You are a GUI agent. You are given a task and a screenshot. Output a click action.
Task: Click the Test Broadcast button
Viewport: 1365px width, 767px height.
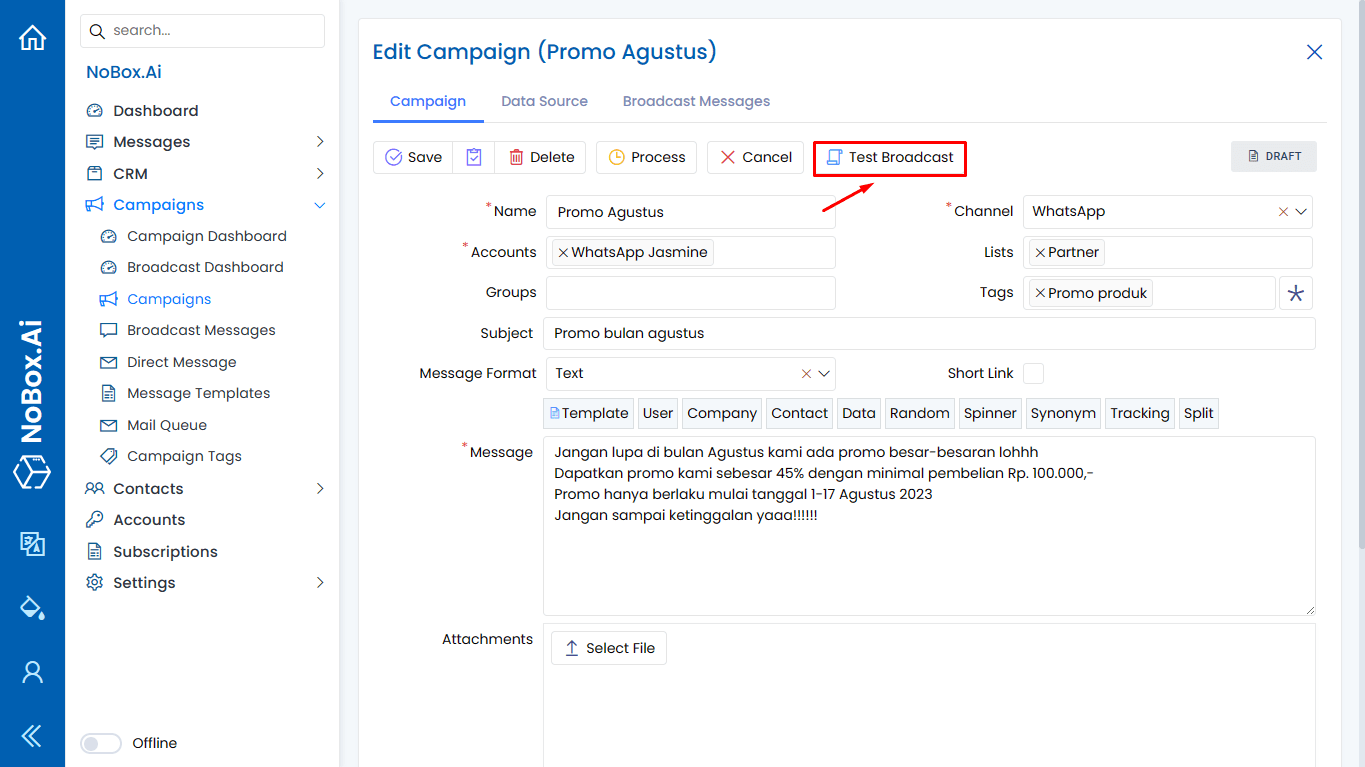tap(889, 157)
